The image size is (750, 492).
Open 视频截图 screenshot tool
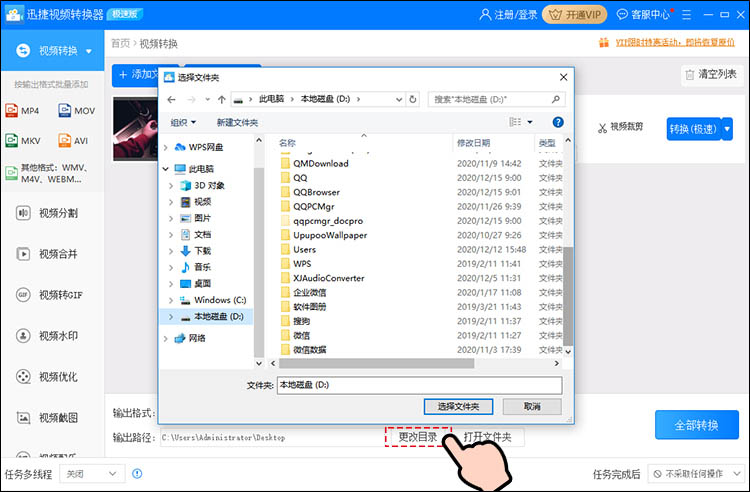(x=47, y=418)
